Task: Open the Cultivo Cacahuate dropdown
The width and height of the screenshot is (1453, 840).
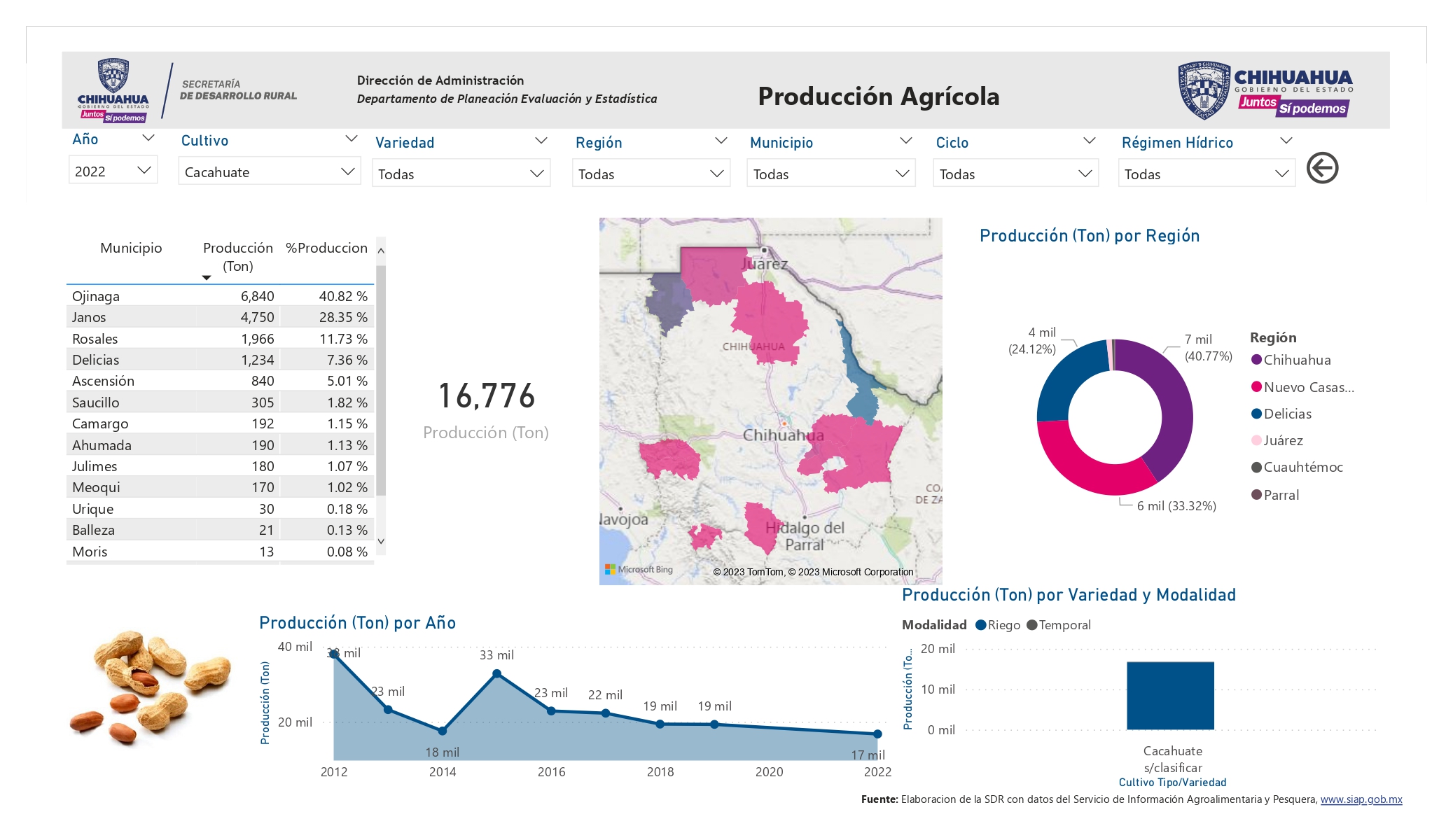Action: pyautogui.click(x=269, y=171)
